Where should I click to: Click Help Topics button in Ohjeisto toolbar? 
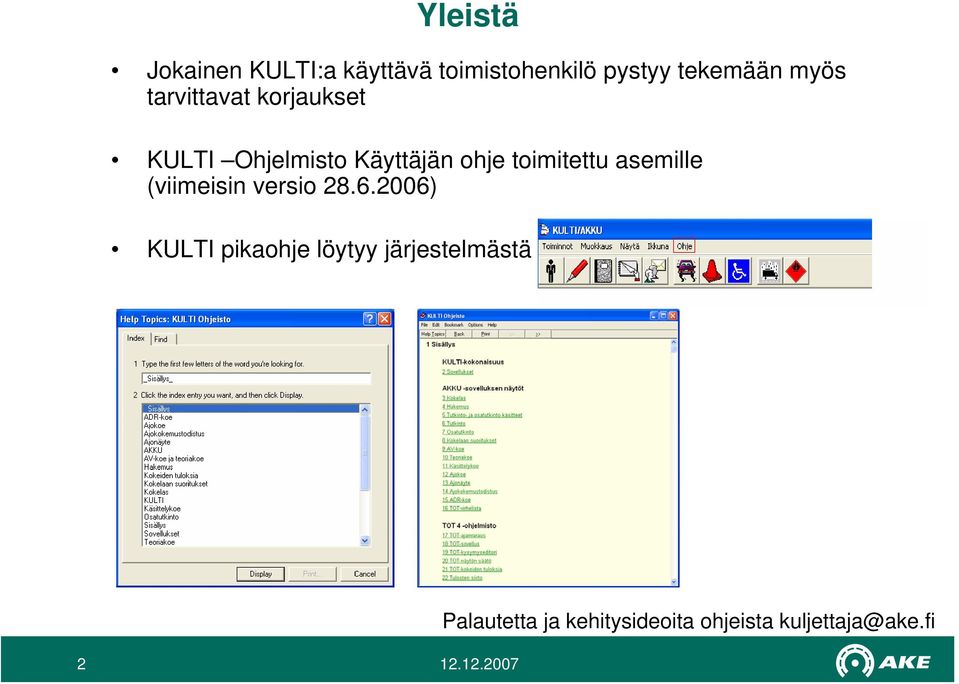point(432,334)
